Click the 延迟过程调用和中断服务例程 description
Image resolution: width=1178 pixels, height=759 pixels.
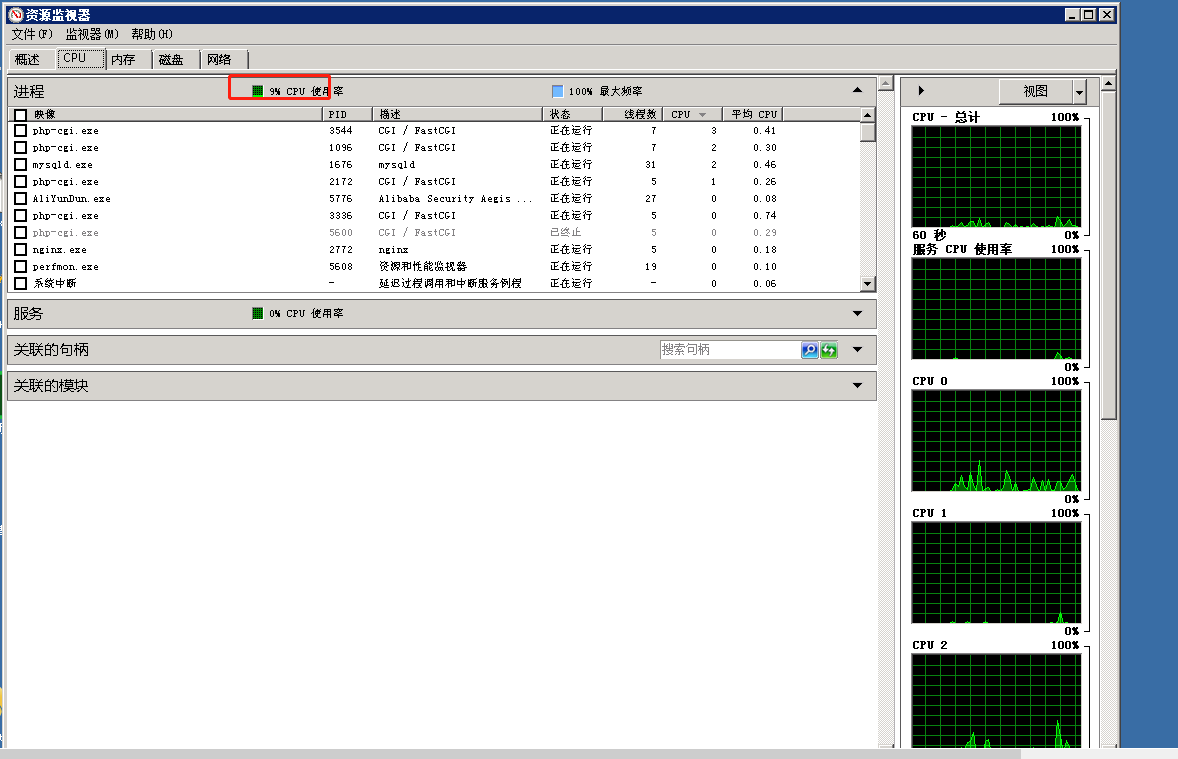[450, 283]
